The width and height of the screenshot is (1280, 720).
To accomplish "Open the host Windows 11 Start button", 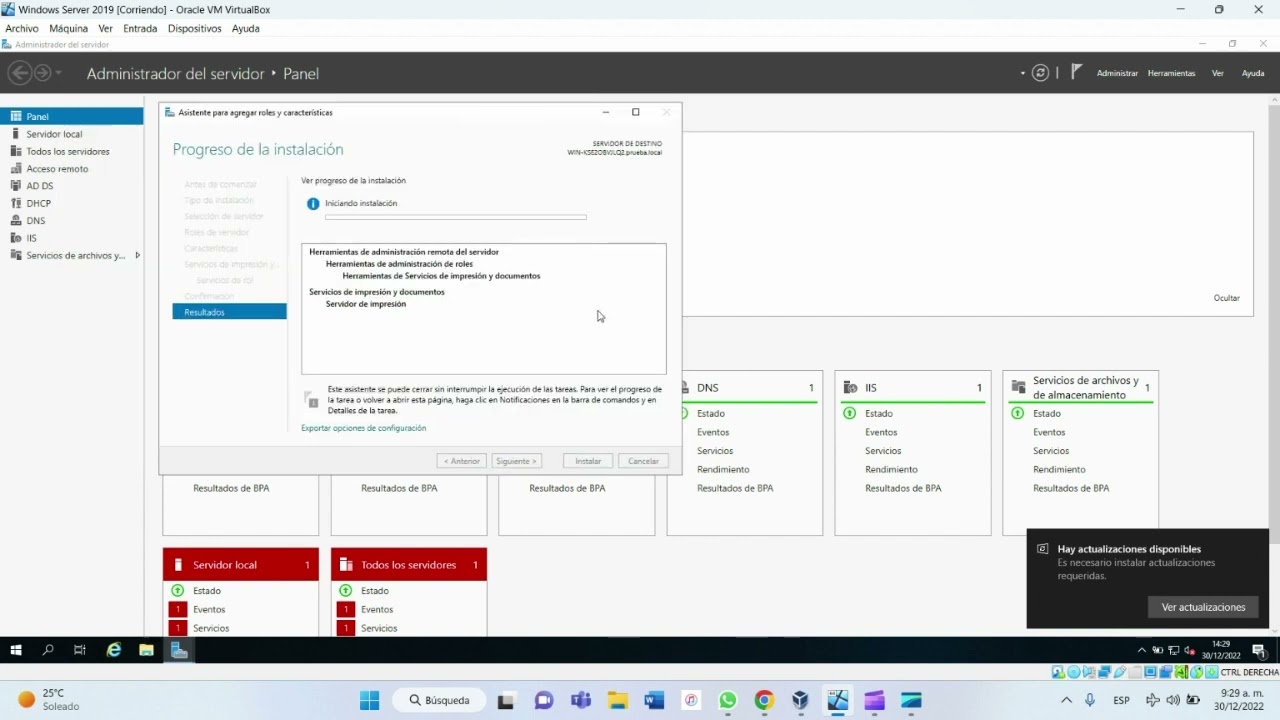I will click(370, 700).
